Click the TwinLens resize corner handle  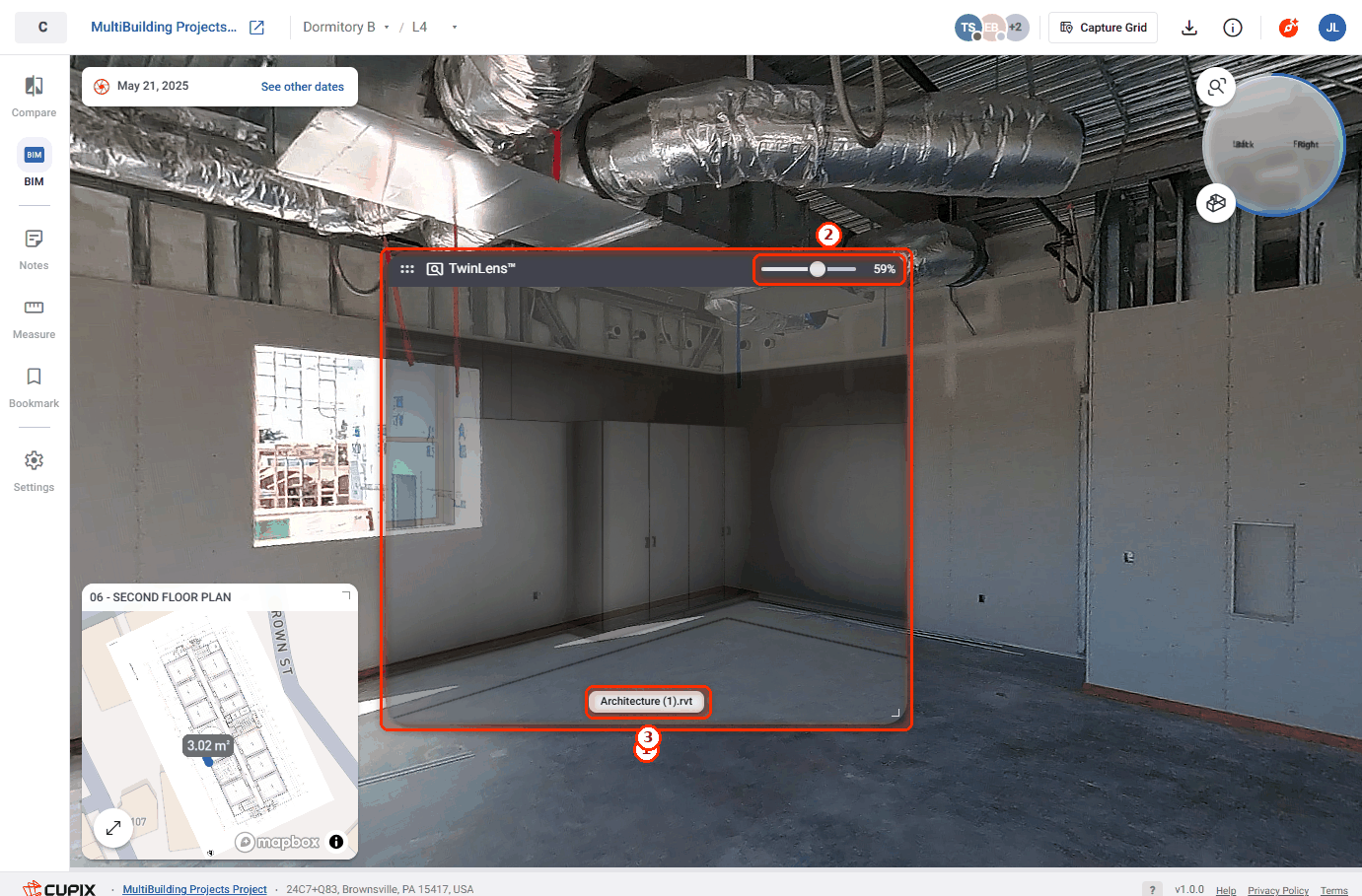click(x=896, y=713)
